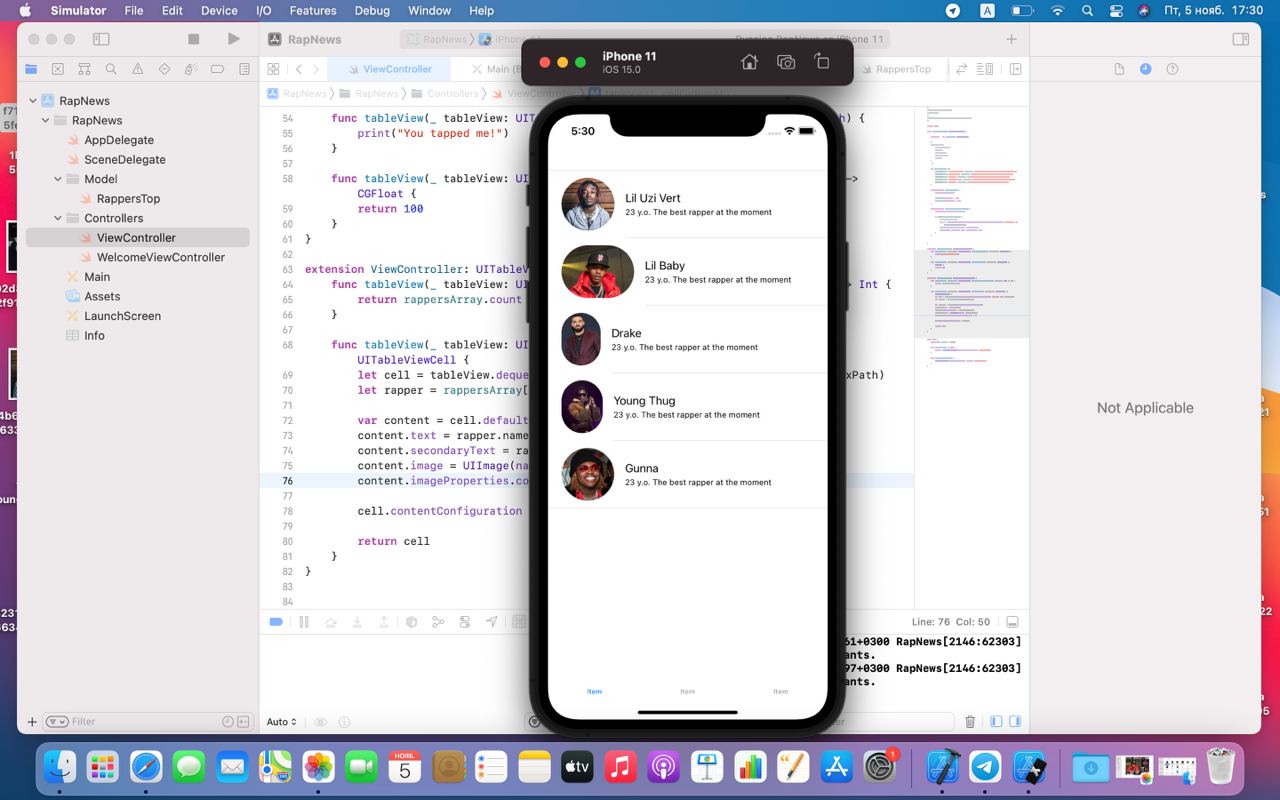Switch to the Main editor tab

tap(496, 69)
